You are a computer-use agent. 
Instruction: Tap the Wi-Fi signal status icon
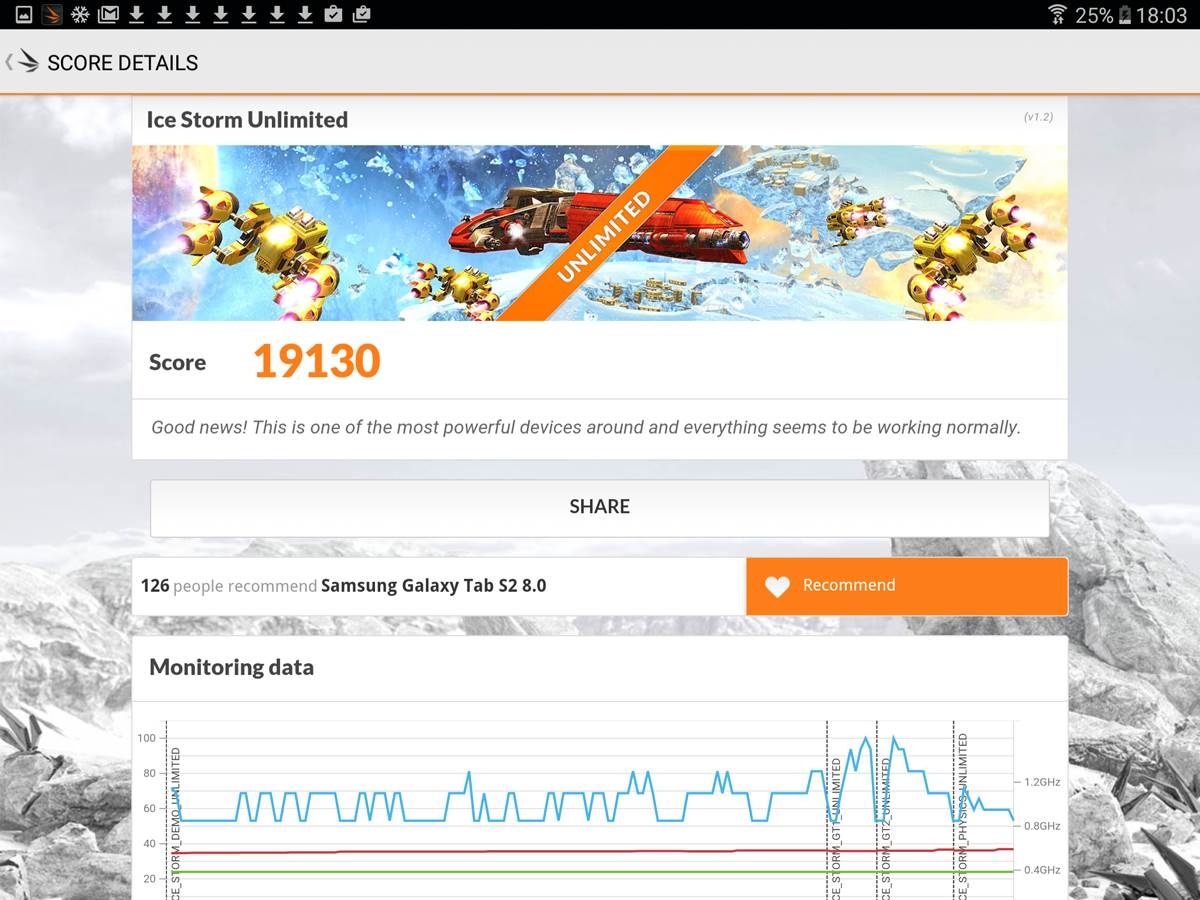pos(1057,14)
